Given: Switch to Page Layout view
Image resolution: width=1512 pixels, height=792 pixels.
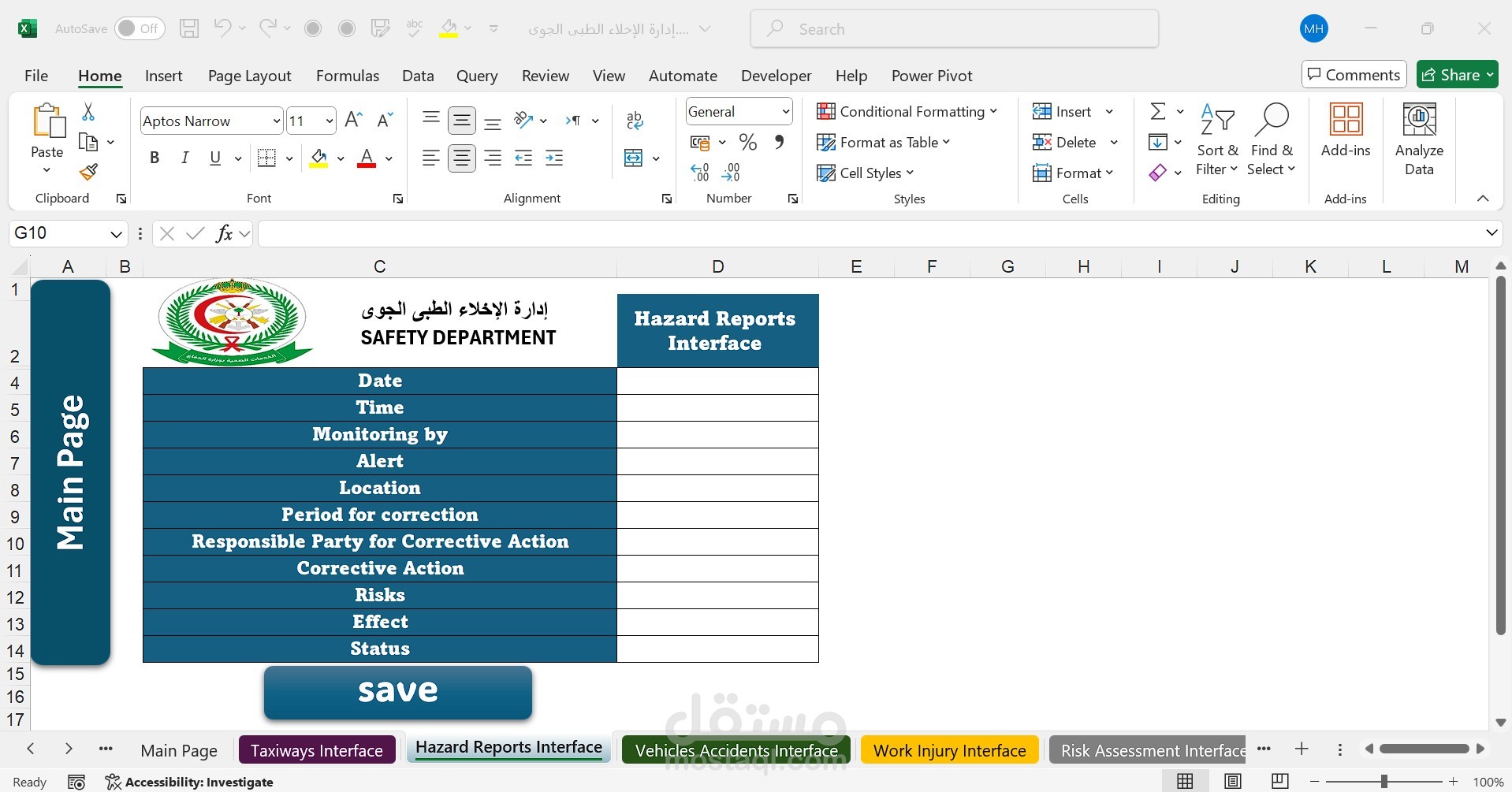Looking at the screenshot, I should point(1233,782).
